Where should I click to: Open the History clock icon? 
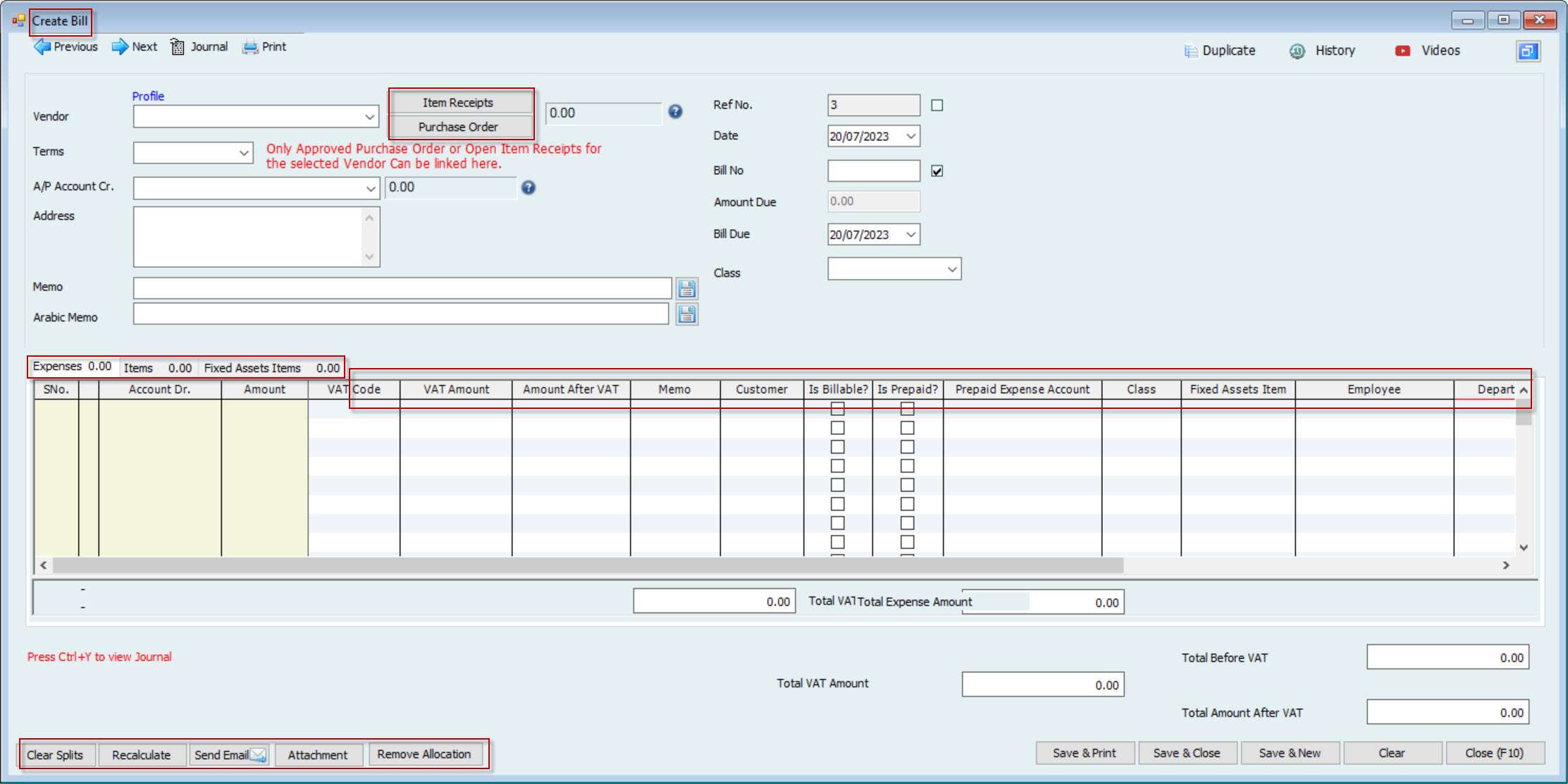tap(1297, 51)
